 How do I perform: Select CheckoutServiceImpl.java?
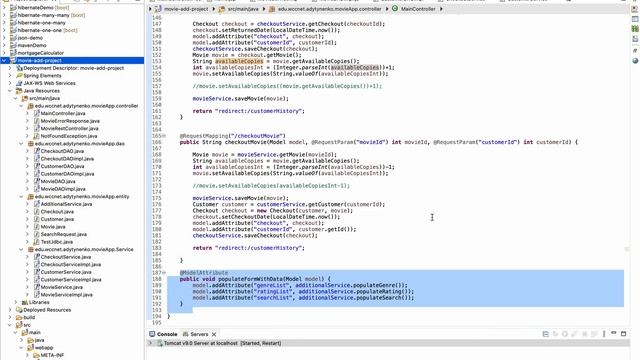(x=71, y=264)
